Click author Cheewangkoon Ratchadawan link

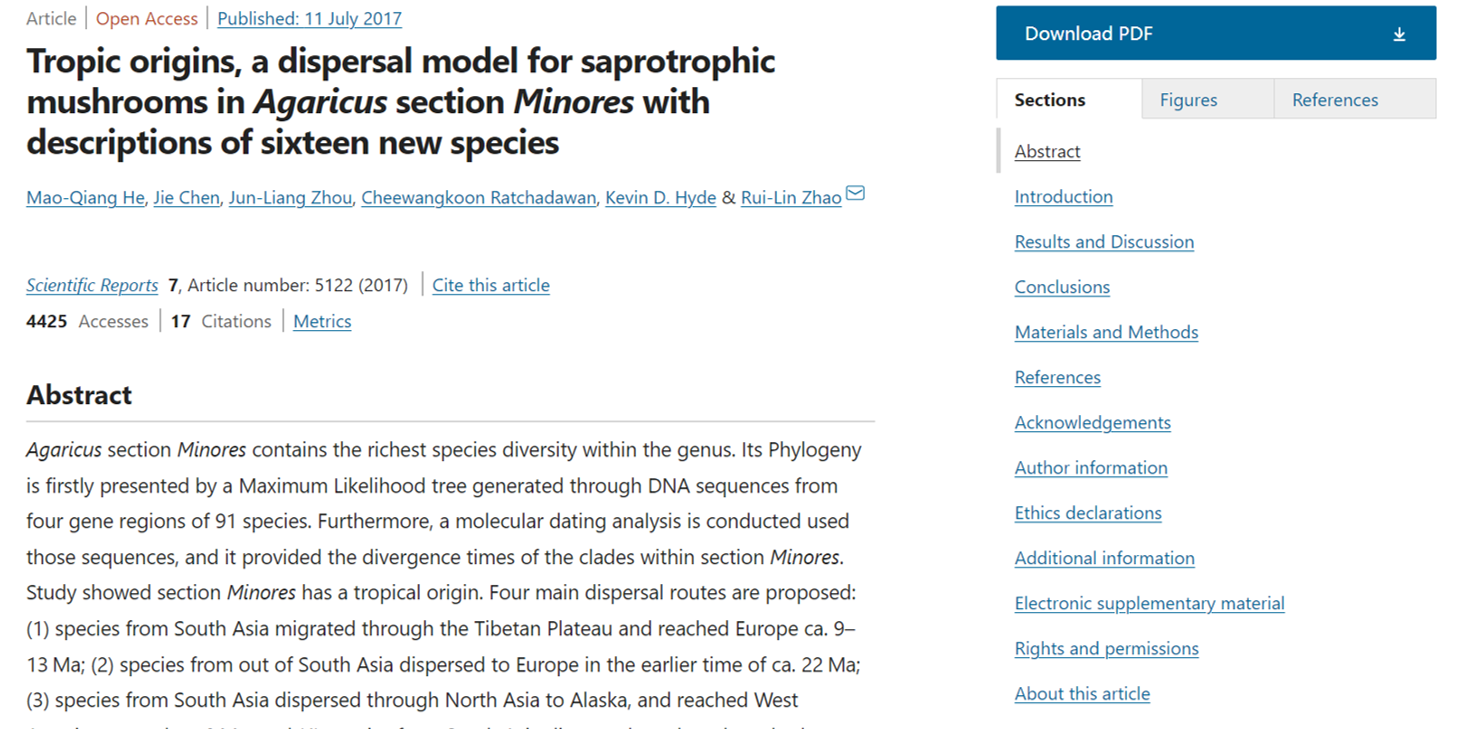point(480,197)
